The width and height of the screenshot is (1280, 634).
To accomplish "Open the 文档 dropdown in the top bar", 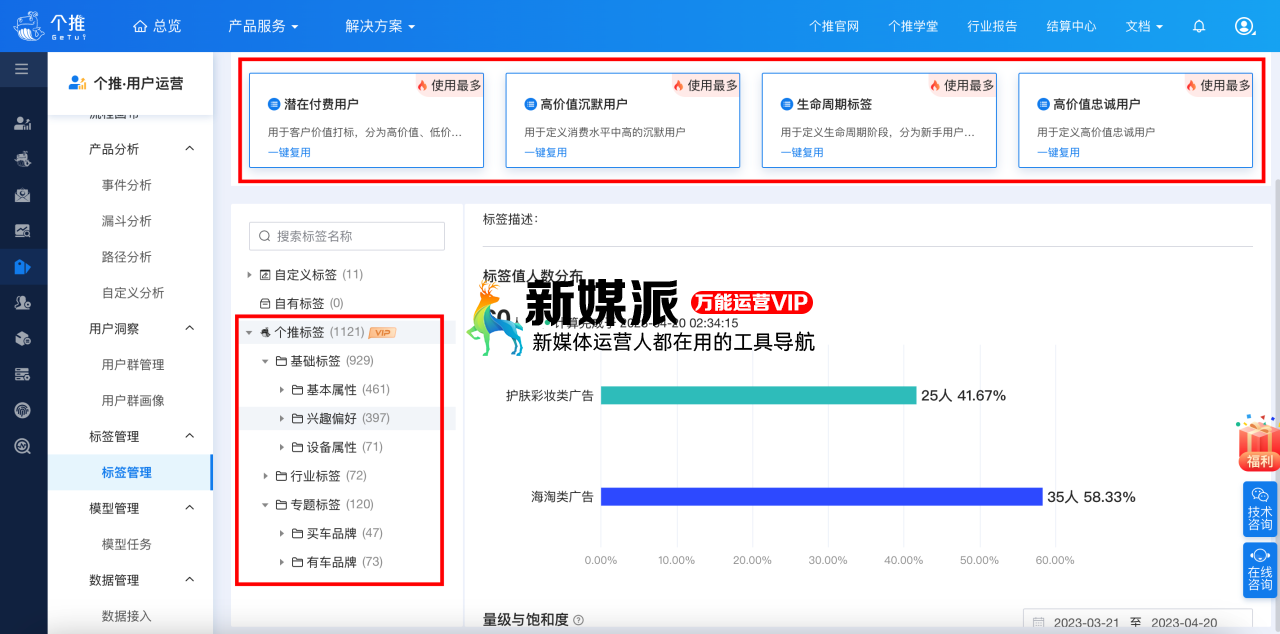I will tap(1144, 26).
